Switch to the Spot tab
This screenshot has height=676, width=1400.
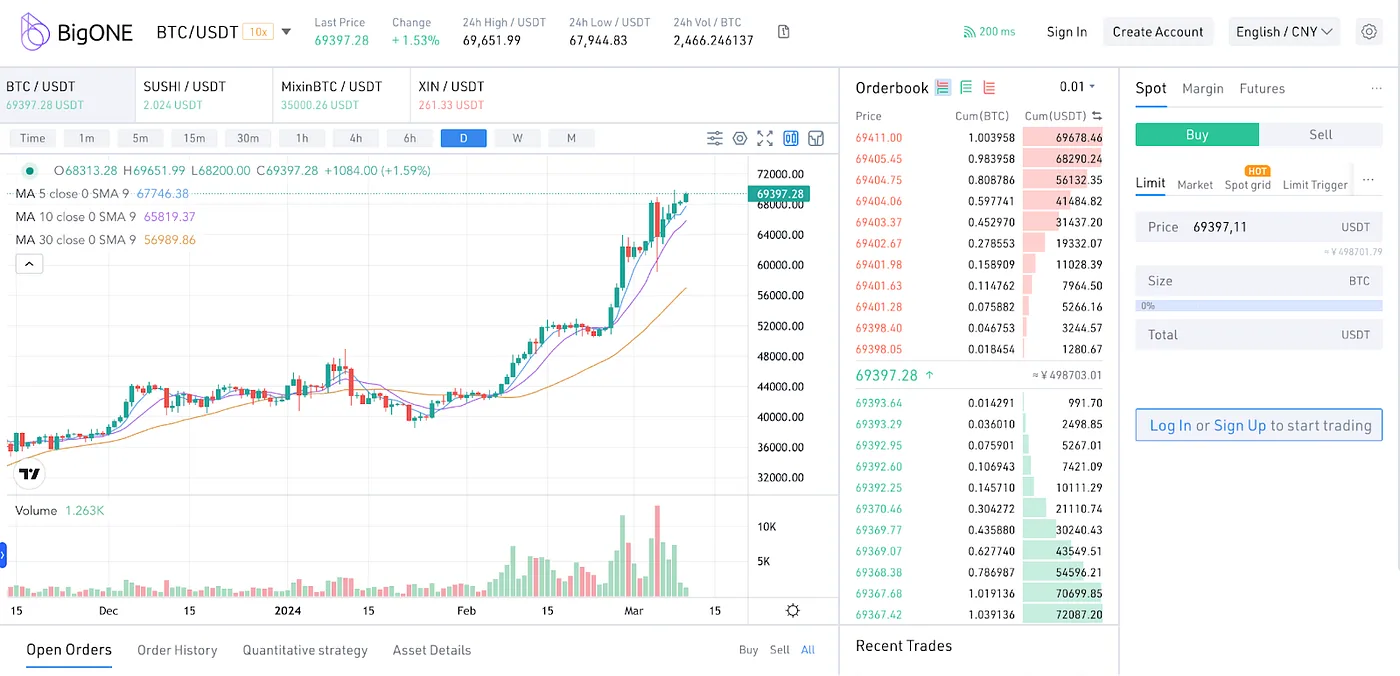[x=1151, y=88]
